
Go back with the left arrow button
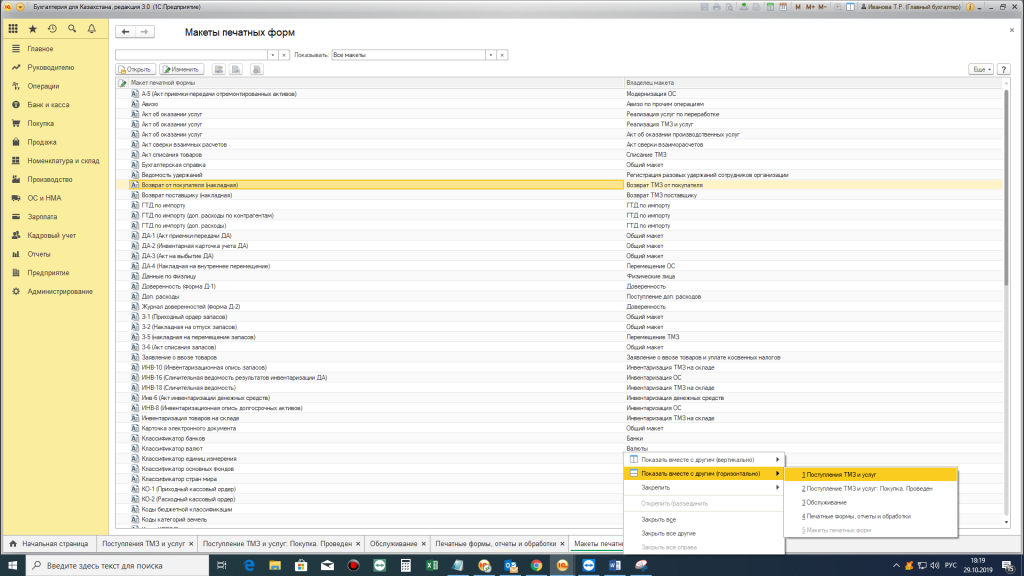pyautogui.click(x=125, y=31)
